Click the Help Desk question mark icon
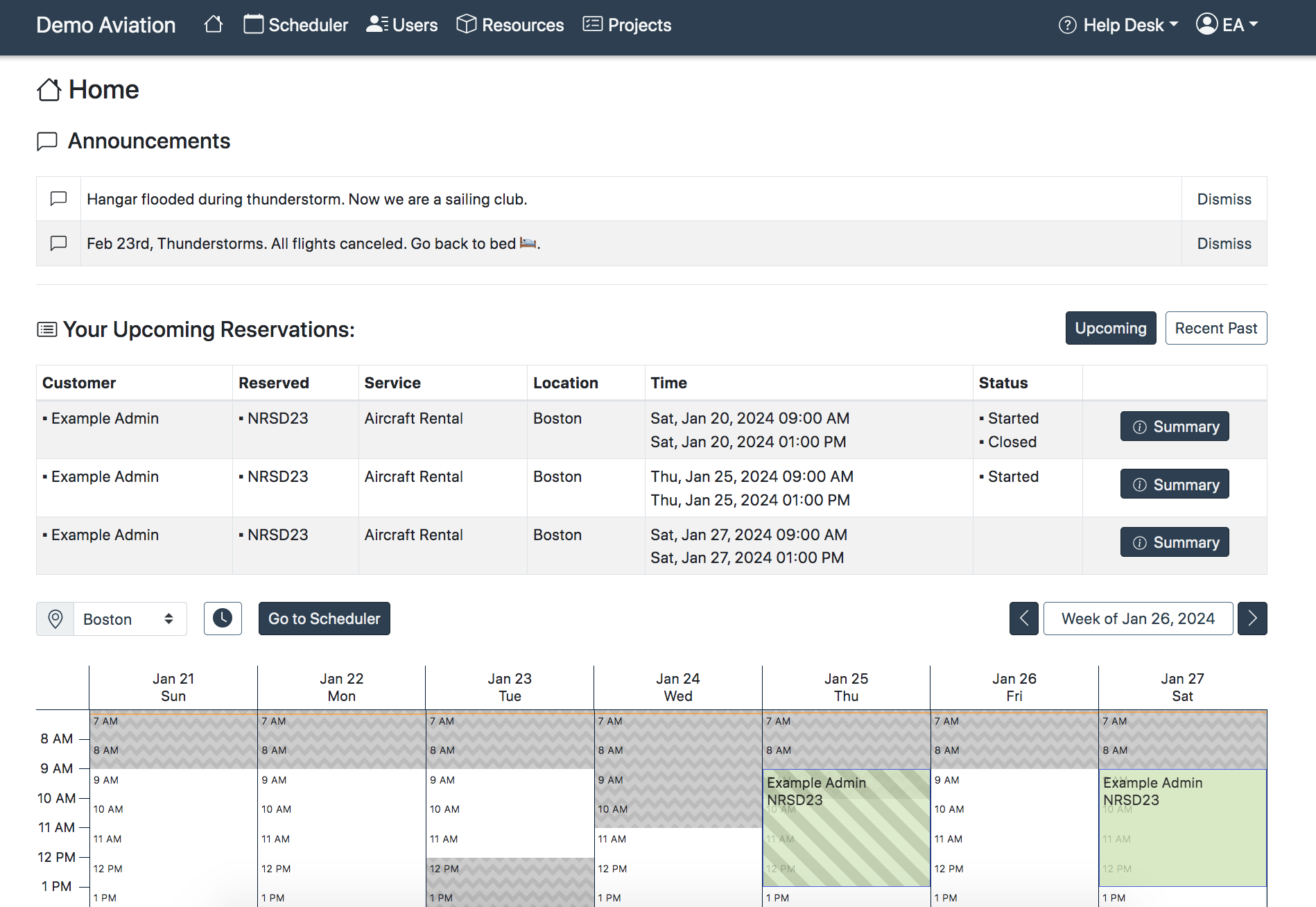The height and width of the screenshot is (907, 1316). coord(1067,25)
